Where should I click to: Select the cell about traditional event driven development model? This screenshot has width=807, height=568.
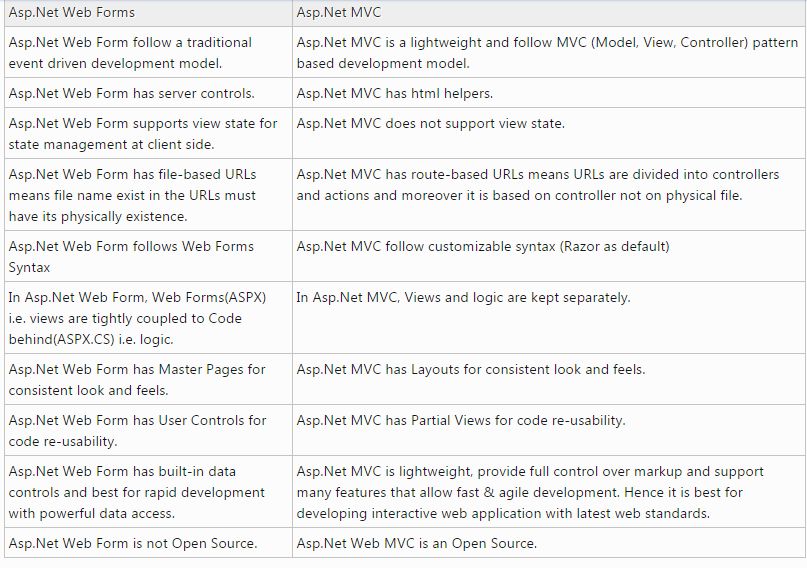point(148,52)
